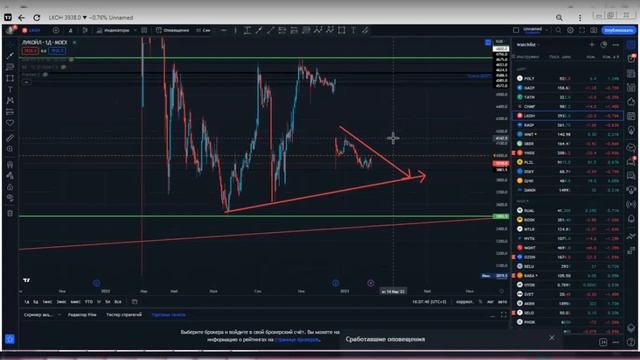The width and height of the screenshot is (640, 360).
Task: Click the blue buy price button
Action: pyautogui.click(x=57, y=51)
